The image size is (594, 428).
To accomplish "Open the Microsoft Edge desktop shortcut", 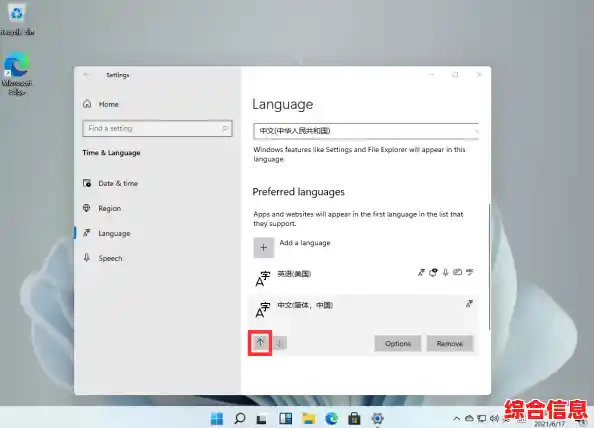I will click(17, 73).
